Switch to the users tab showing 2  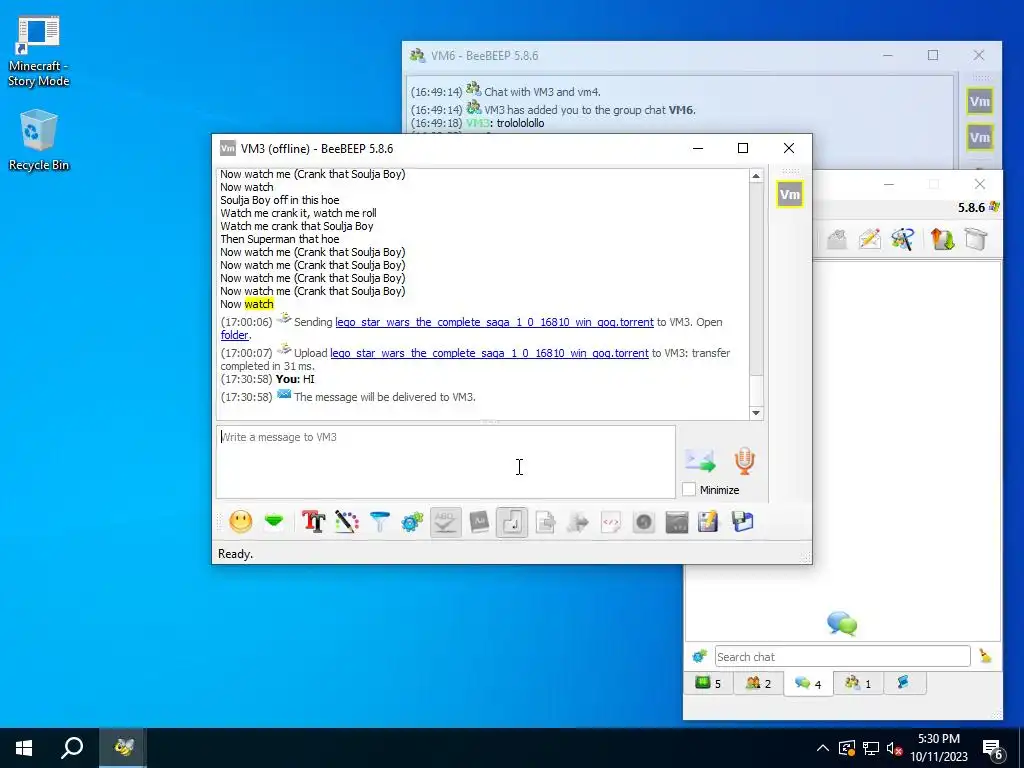tap(758, 683)
